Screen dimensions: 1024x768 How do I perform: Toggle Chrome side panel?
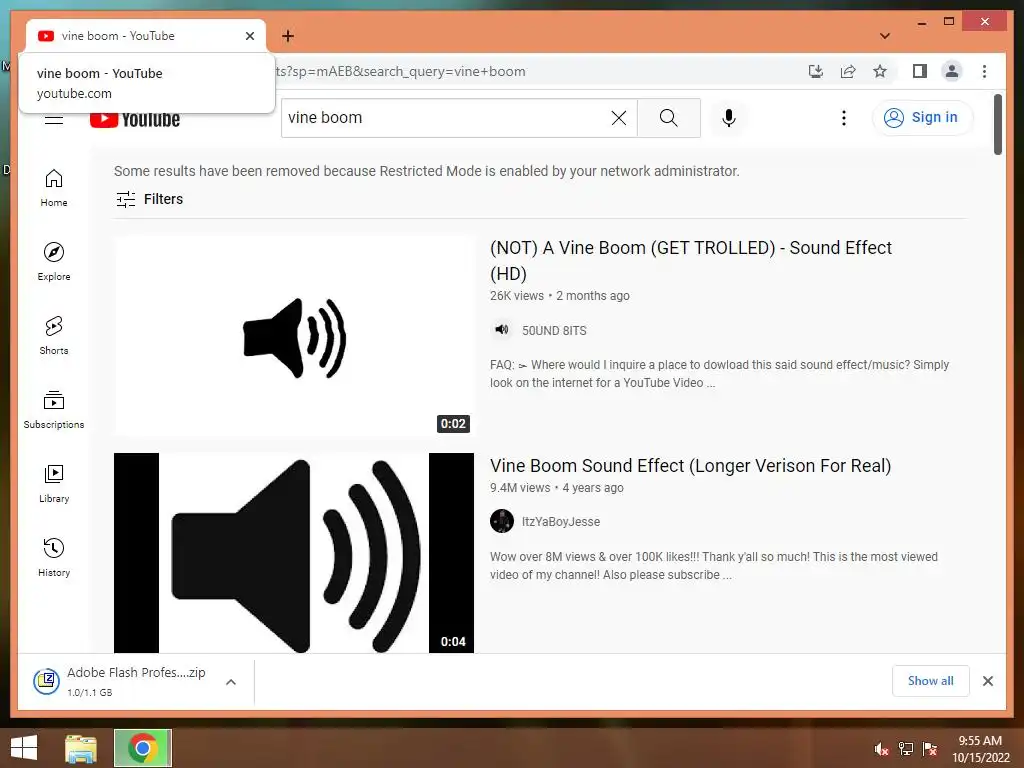coord(920,71)
